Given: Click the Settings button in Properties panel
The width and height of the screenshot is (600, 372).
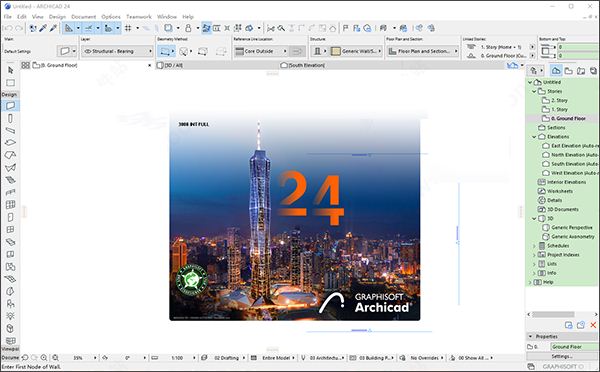Looking at the screenshot, I should tap(562, 356).
